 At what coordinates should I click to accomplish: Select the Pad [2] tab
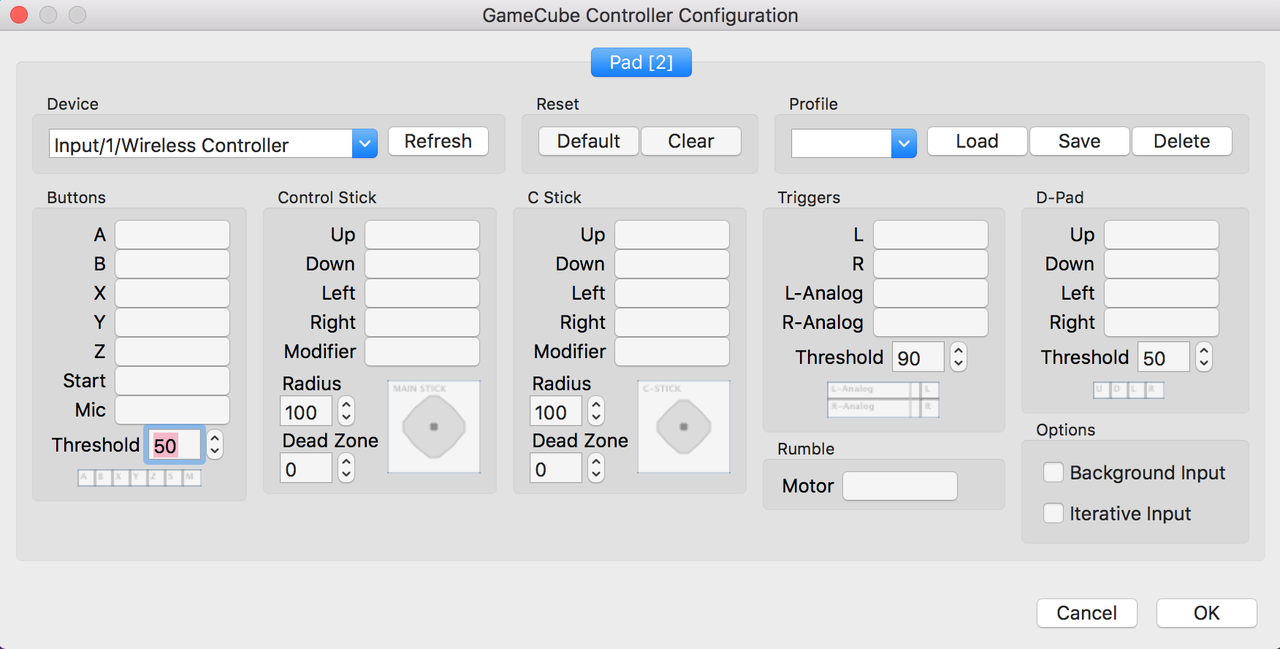pyautogui.click(x=641, y=62)
